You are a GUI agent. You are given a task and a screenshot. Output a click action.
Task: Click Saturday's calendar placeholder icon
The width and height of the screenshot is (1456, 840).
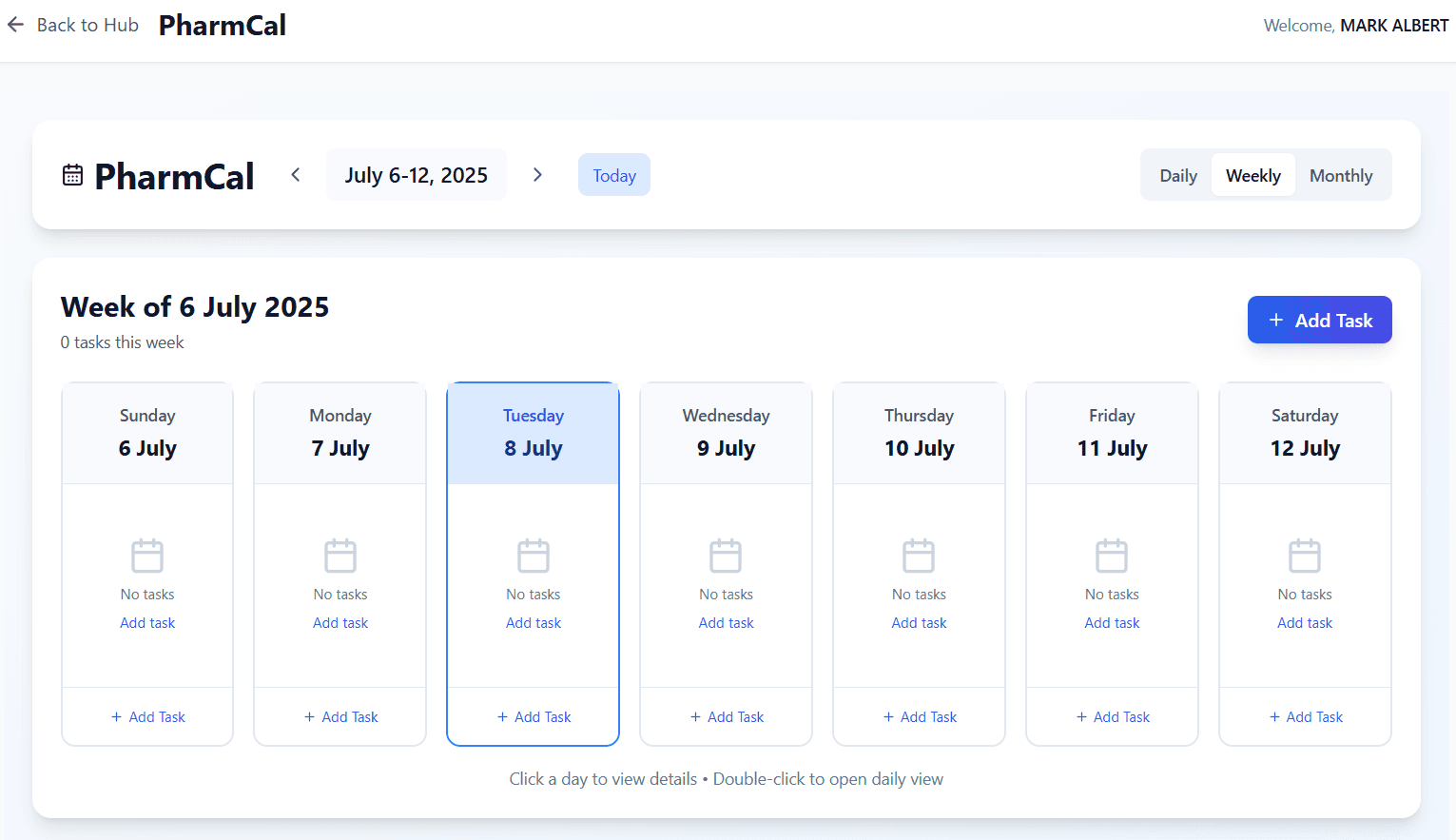coord(1305,556)
